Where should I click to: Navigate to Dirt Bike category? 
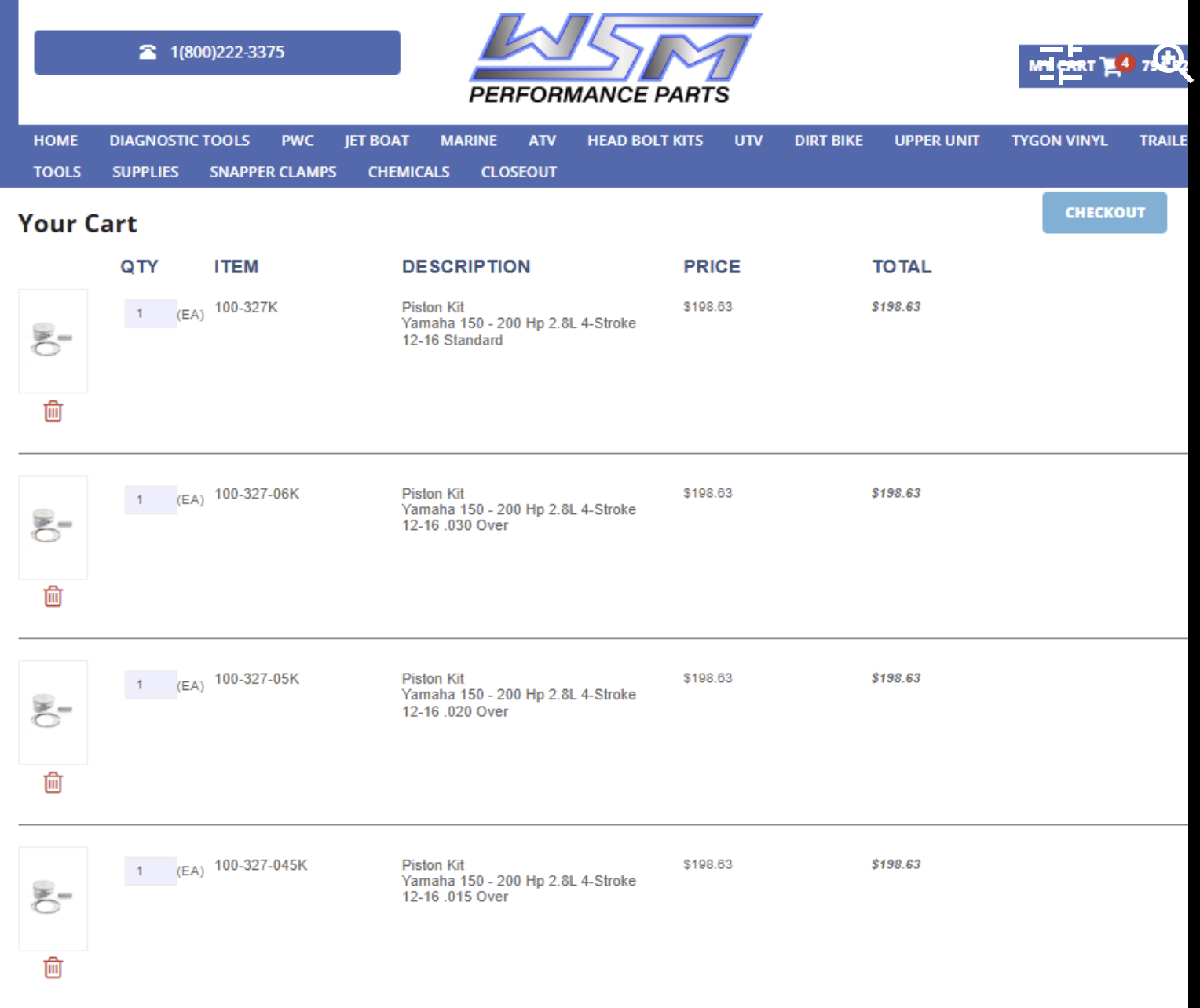pyautogui.click(x=829, y=141)
